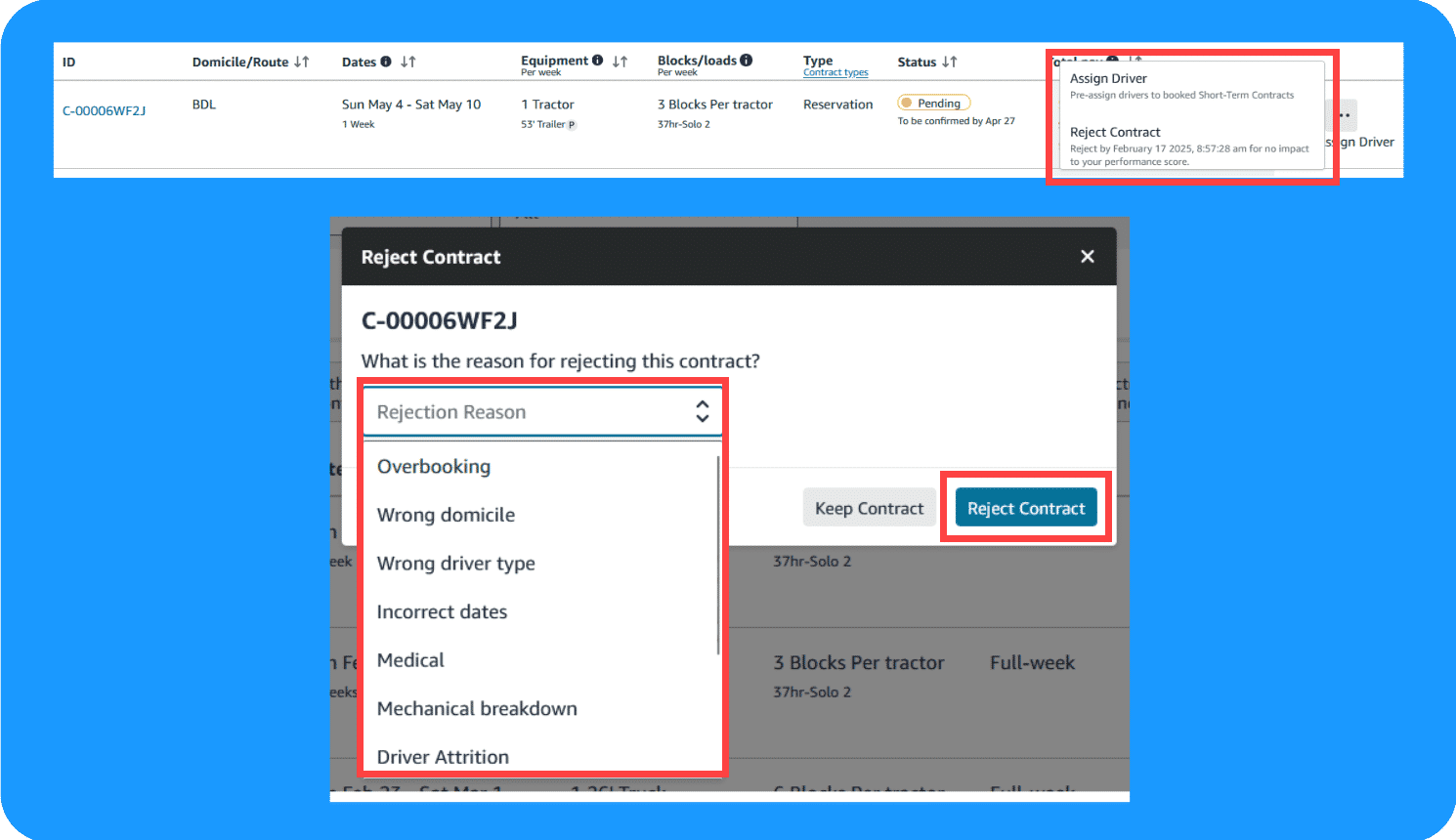This screenshot has height=840, width=1456.
Task: Toggle sort order on Dates column
Action: coord(407,62)
